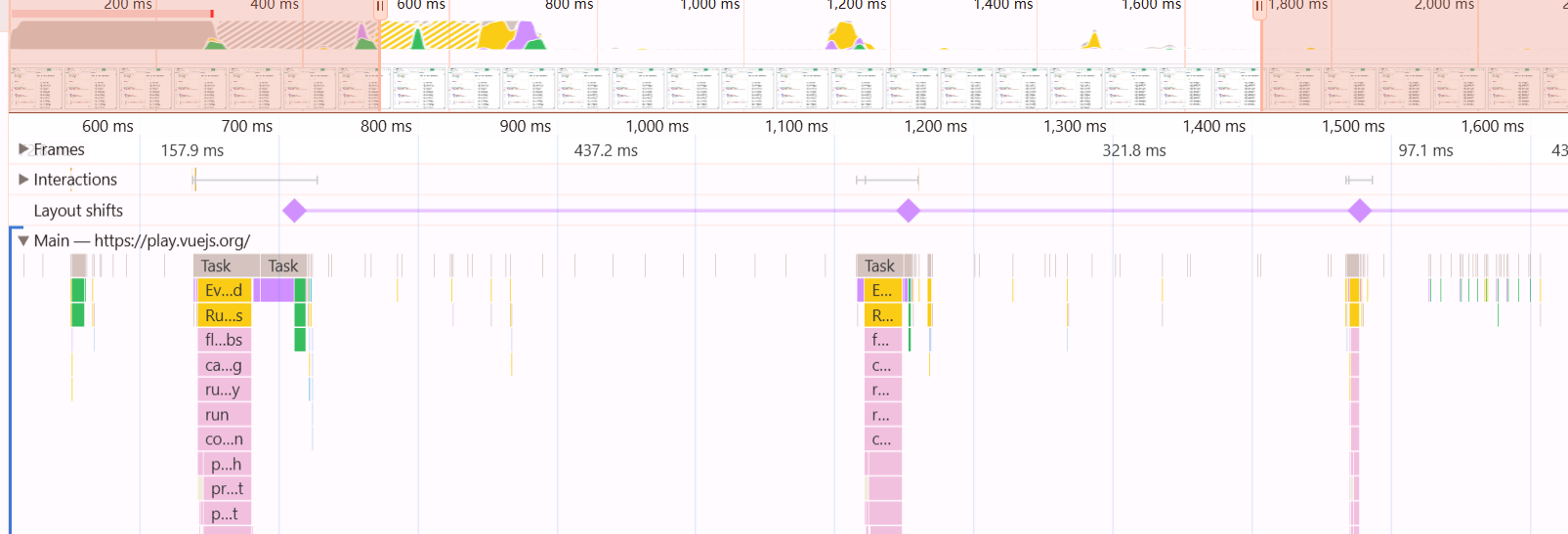The height and width of the screenshot is (534, 1568).
Task: Select the middle layout shift diamond
Action: (909, 211)
